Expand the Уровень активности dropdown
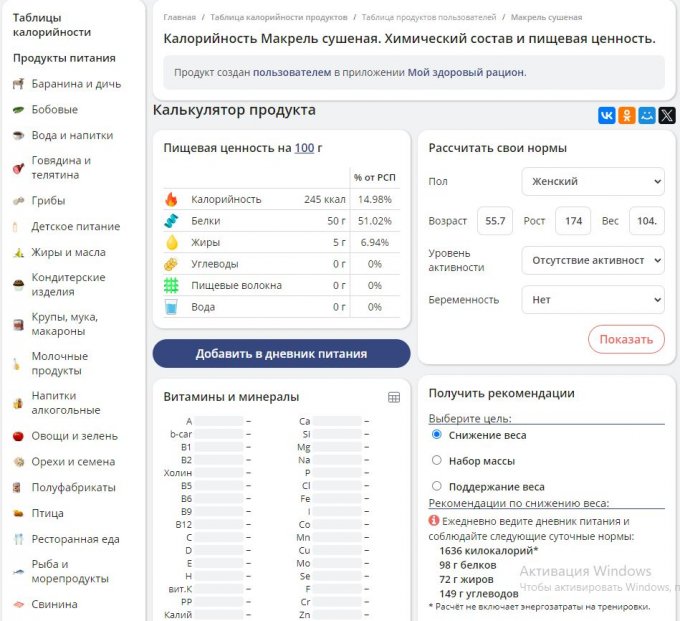Image resolution: width=680 pixels, height=621 pixels. coord(593,260)
